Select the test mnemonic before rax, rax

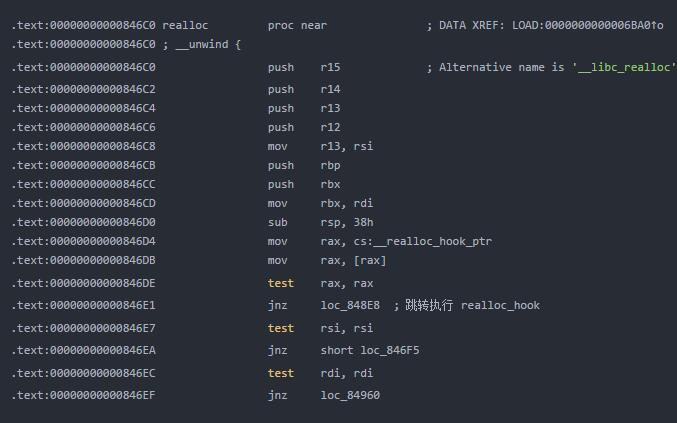(281, 283)
